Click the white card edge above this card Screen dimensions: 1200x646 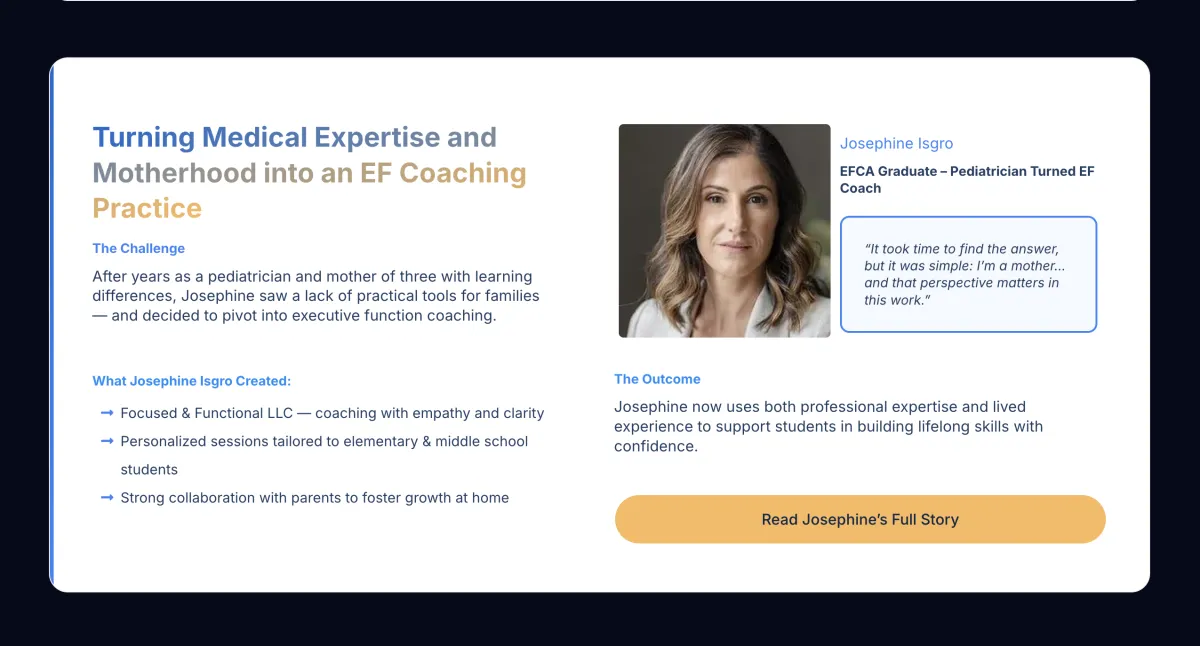(600, 1)
